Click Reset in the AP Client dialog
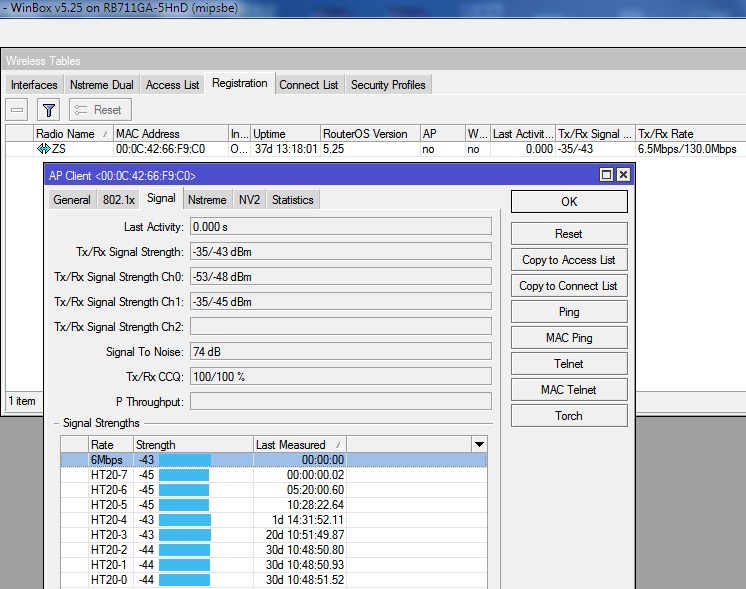This screenshot has height=589, width=746. coord(569,234)
